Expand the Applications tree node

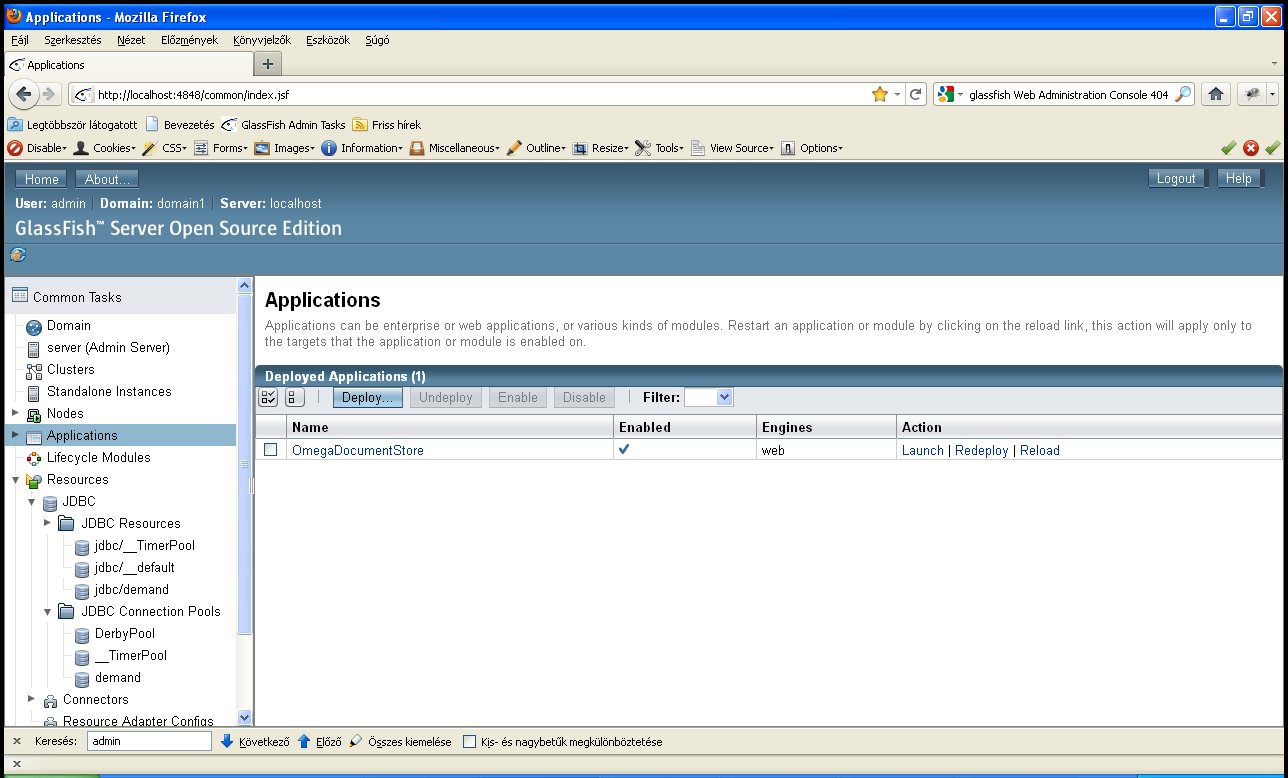[x=15, y=435]
